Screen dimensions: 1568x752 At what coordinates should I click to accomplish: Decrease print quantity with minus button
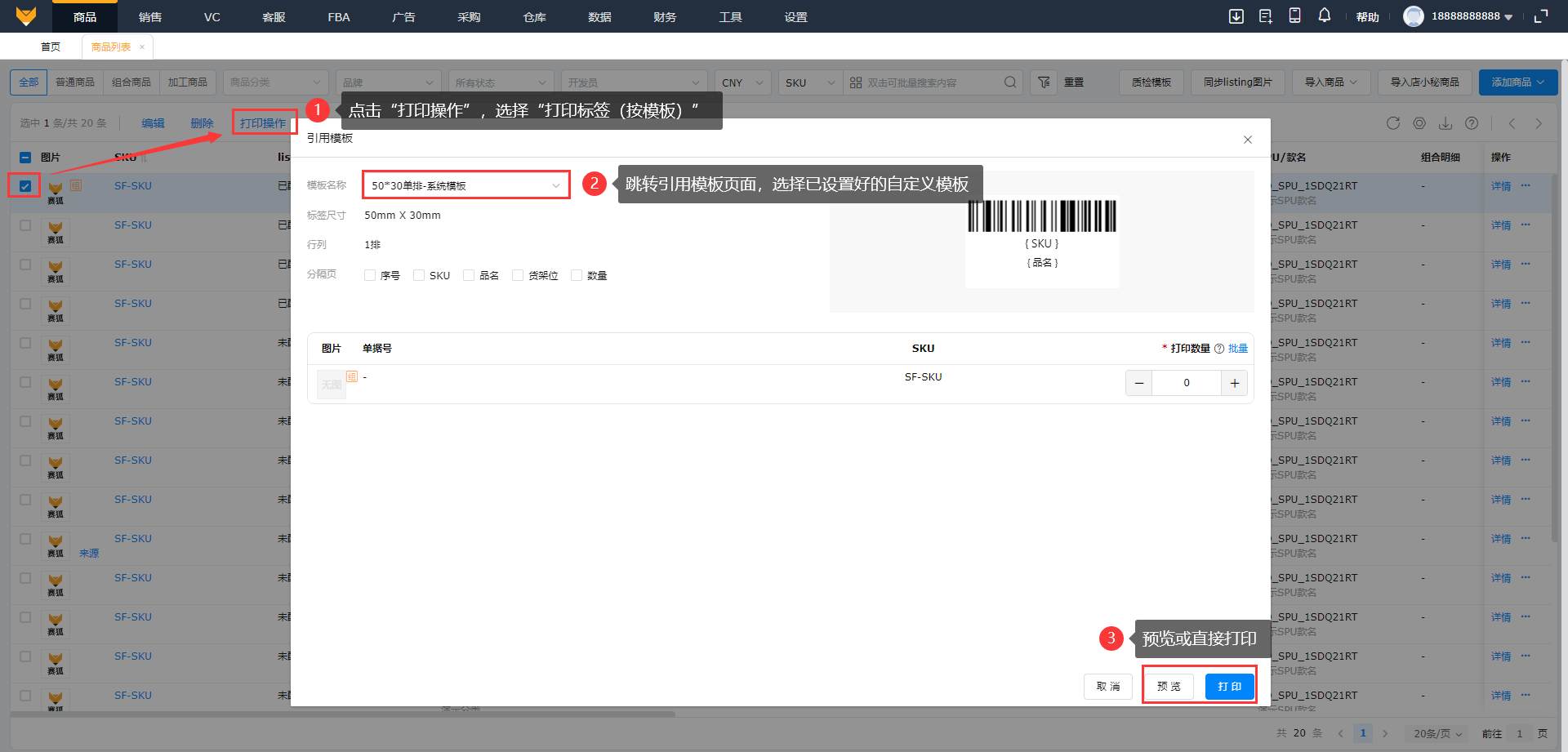coord(1139,383)
